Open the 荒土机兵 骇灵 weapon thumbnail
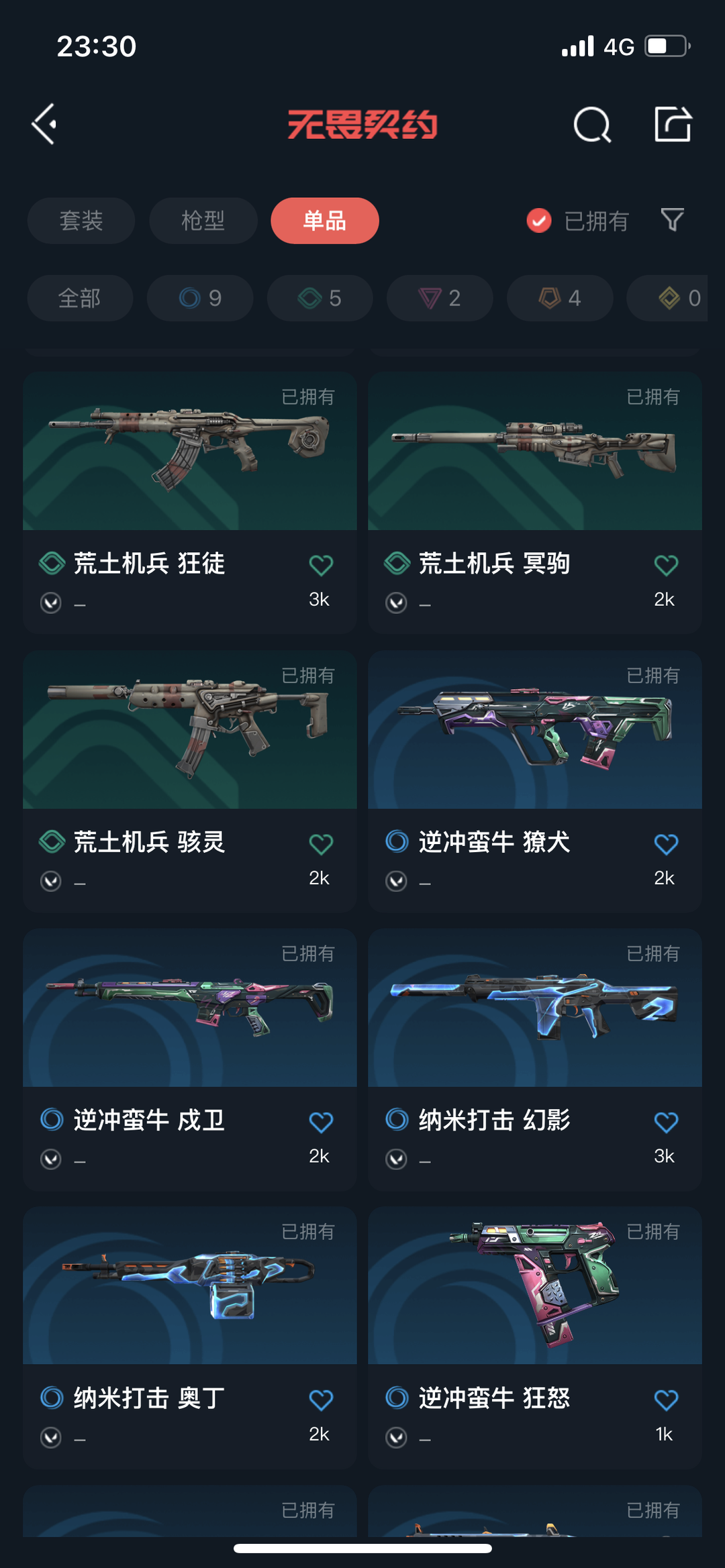The height and width of the screenshot is (1568, 725). point(190,729)
